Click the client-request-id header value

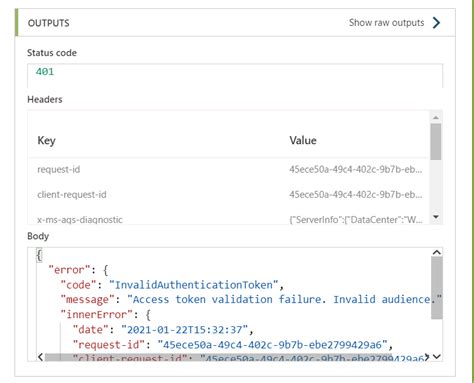click(x=356, y=194)
